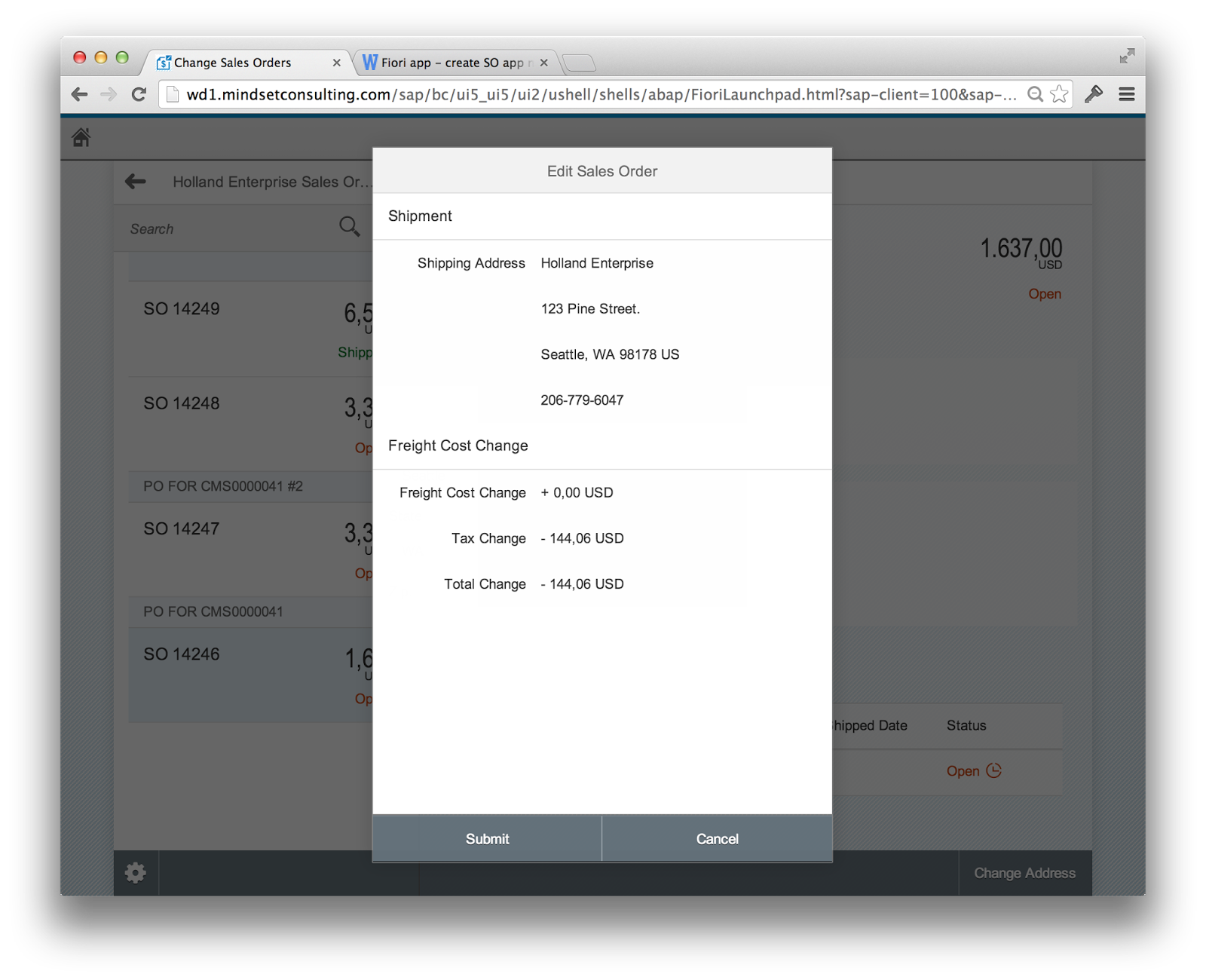
Task: Go back using the app's back arrow
Action: point(134,182)
